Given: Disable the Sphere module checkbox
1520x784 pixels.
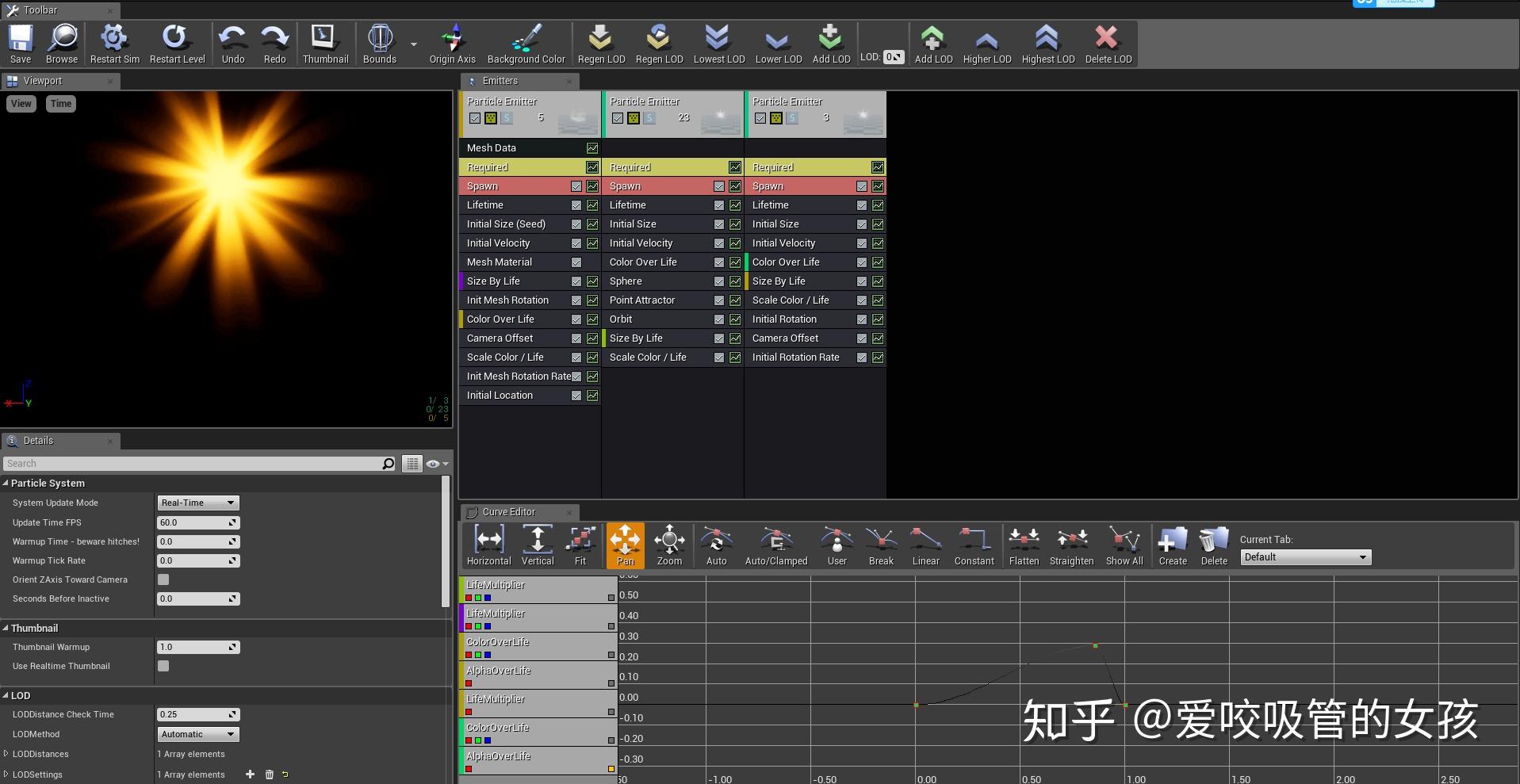Looking at the screenshot, I should coord(719,281).
